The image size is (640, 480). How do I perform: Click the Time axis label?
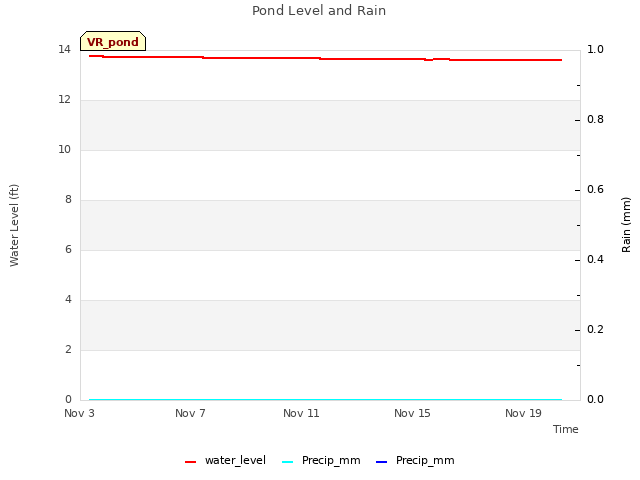coord(566,429)
